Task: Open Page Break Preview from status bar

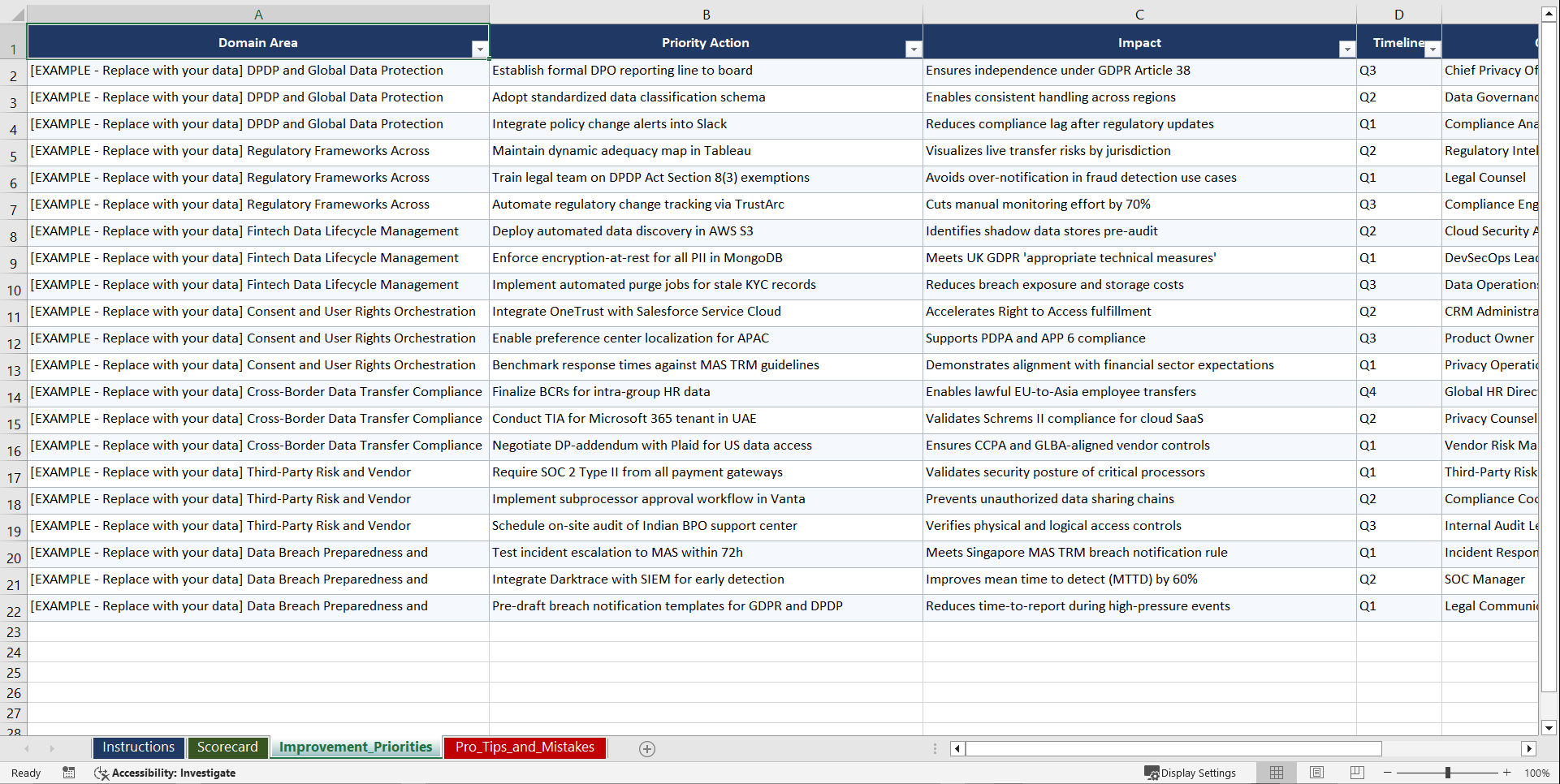Action: pos(1356,773)
